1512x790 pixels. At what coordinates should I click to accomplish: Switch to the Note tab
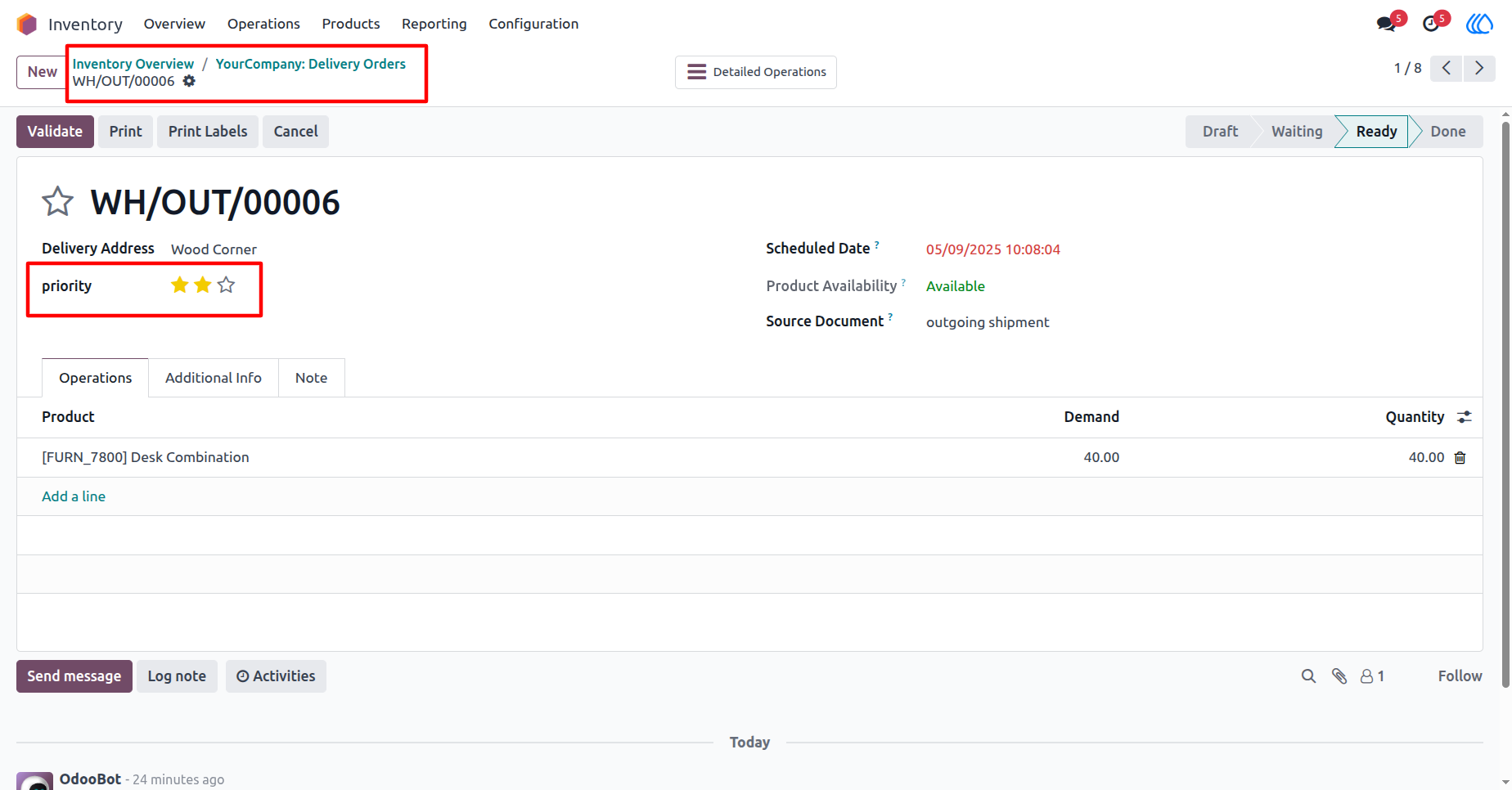click(x=312, y=378)
